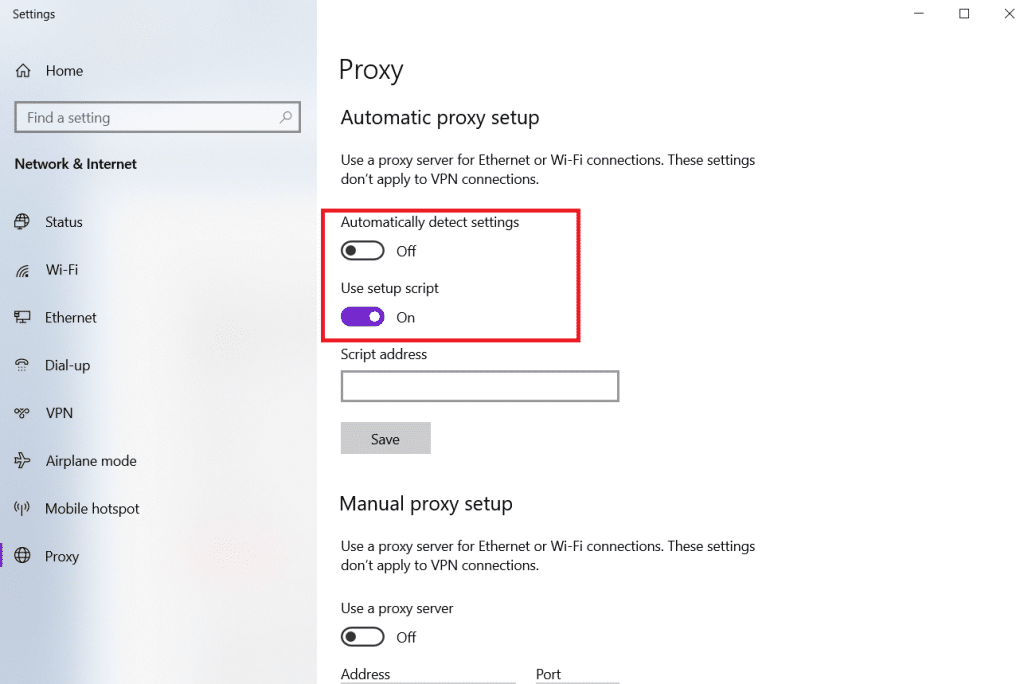This screenshot has height=684, width=1020.
Task: Click the Mobile hotspot antenna icon
Action: coord(22,508)
